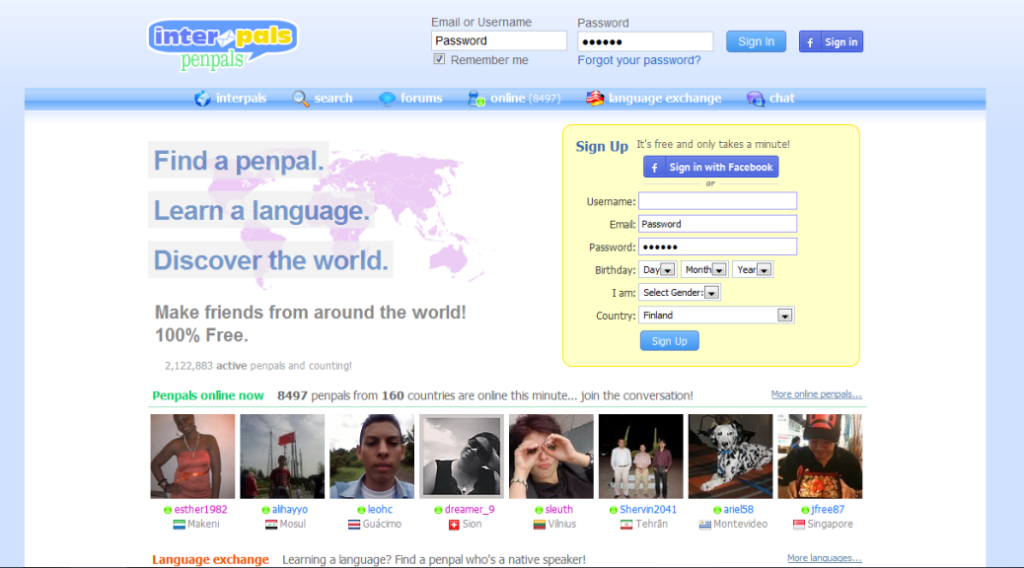Screen dimensions: 1024x568
Task: Click the flag icon beside Makeni
Action: click(179, 524)
